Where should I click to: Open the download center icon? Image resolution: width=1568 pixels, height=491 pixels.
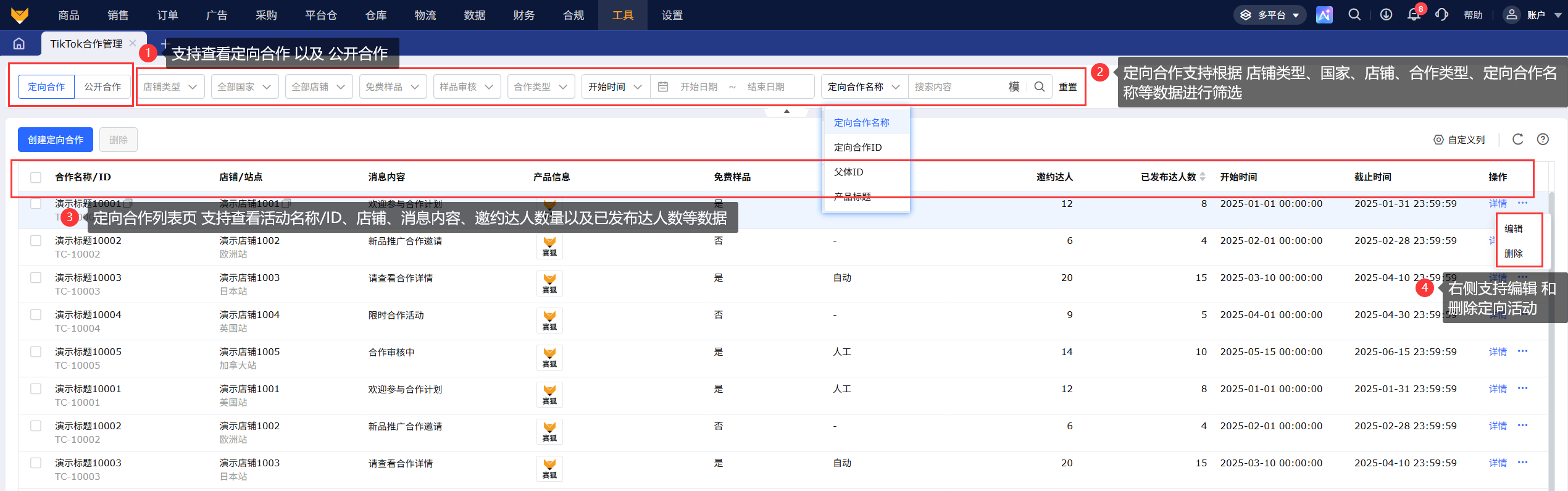point(1386,15)
